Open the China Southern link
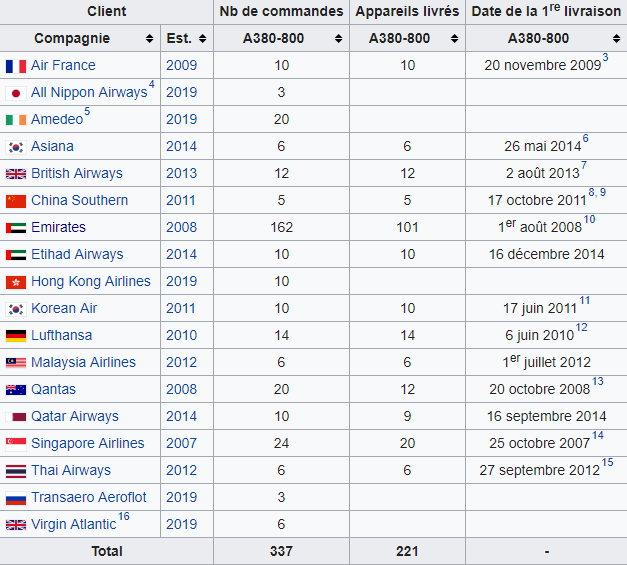The width and height of the screenshot is (627, 565). pos(80,200)
